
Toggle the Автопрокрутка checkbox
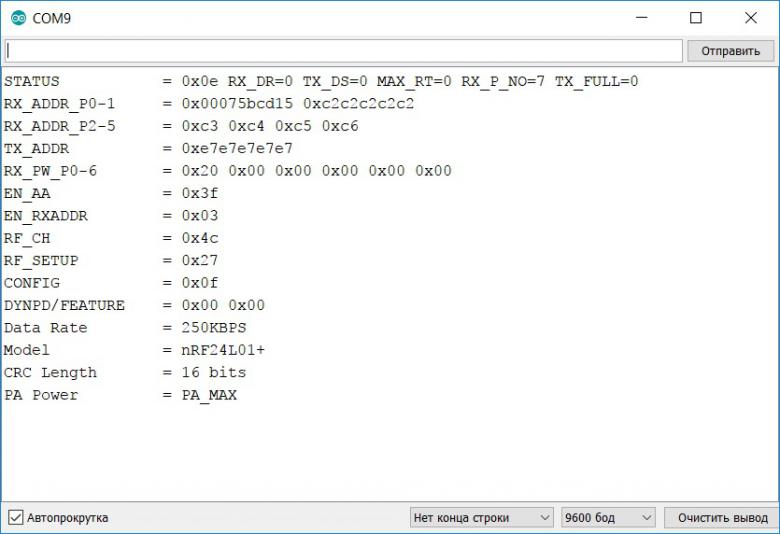pyautogui.click(x=15, y=518)
